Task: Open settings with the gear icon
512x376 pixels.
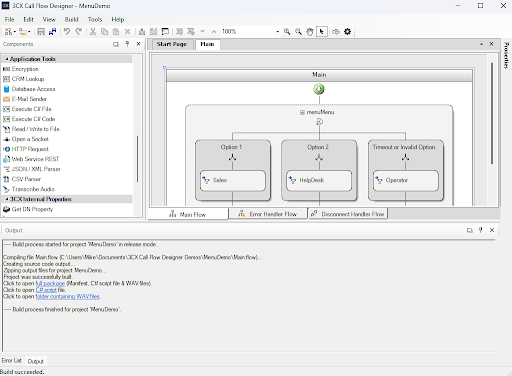Action: point(347,32)
